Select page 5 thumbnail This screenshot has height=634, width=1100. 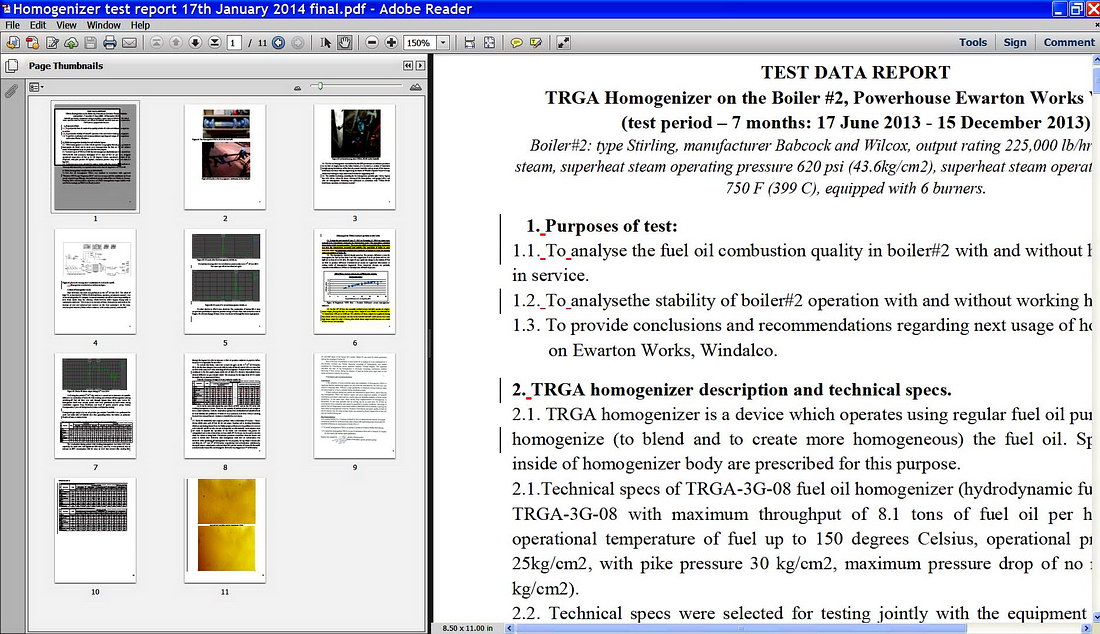pos(225,281)
